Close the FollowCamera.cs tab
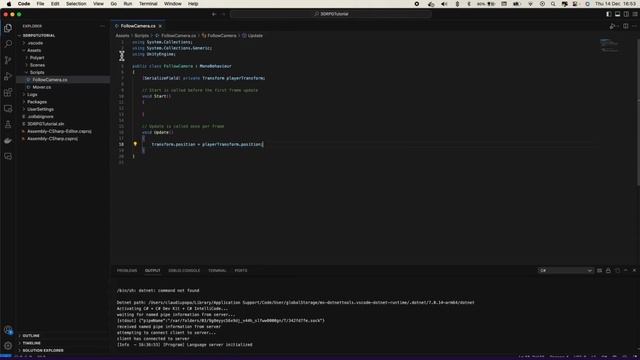Viewport: 640px width, 360px height. [x=160, y=26]
